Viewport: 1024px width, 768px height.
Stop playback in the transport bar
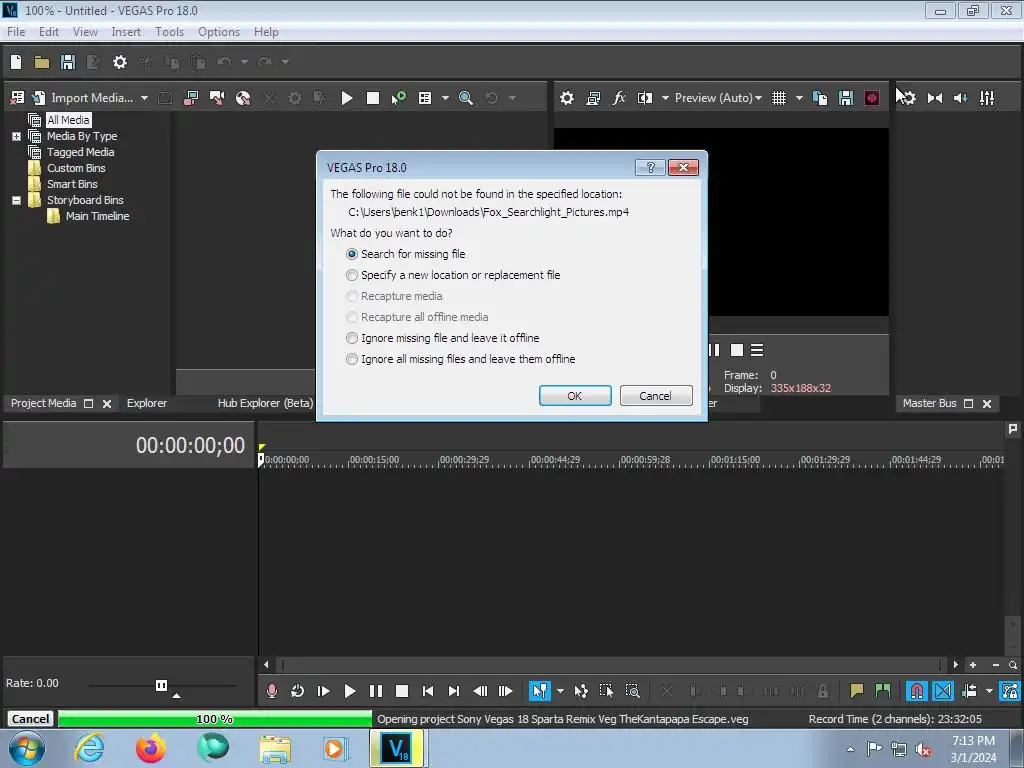402,691
